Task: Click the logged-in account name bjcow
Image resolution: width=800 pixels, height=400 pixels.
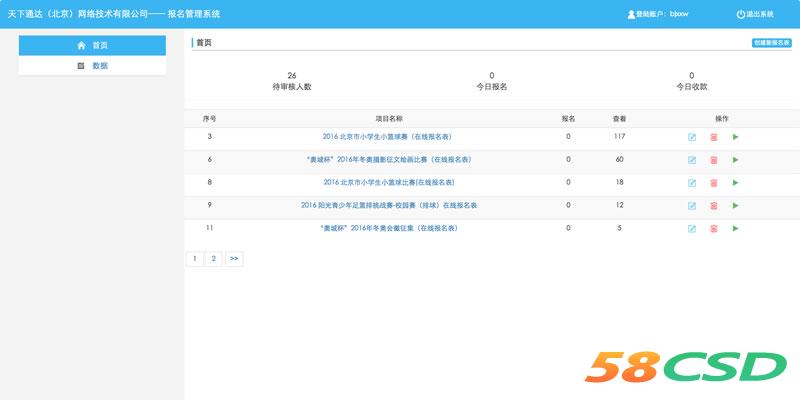Action: (x=679, y=14)
